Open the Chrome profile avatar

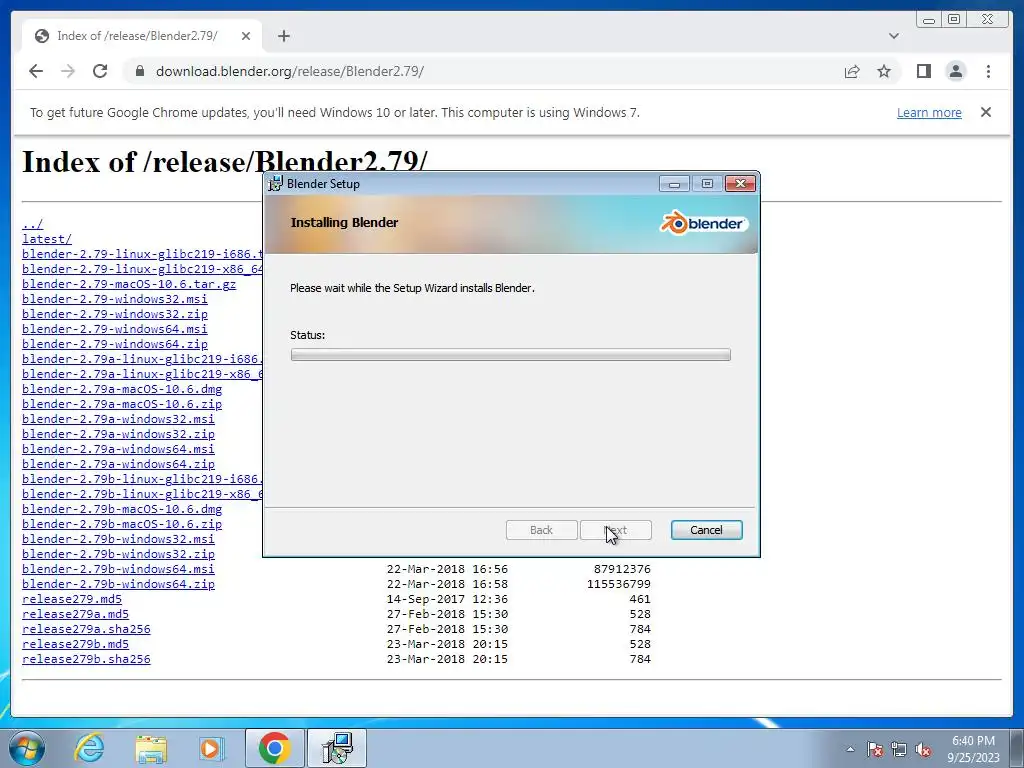point(955,71)
